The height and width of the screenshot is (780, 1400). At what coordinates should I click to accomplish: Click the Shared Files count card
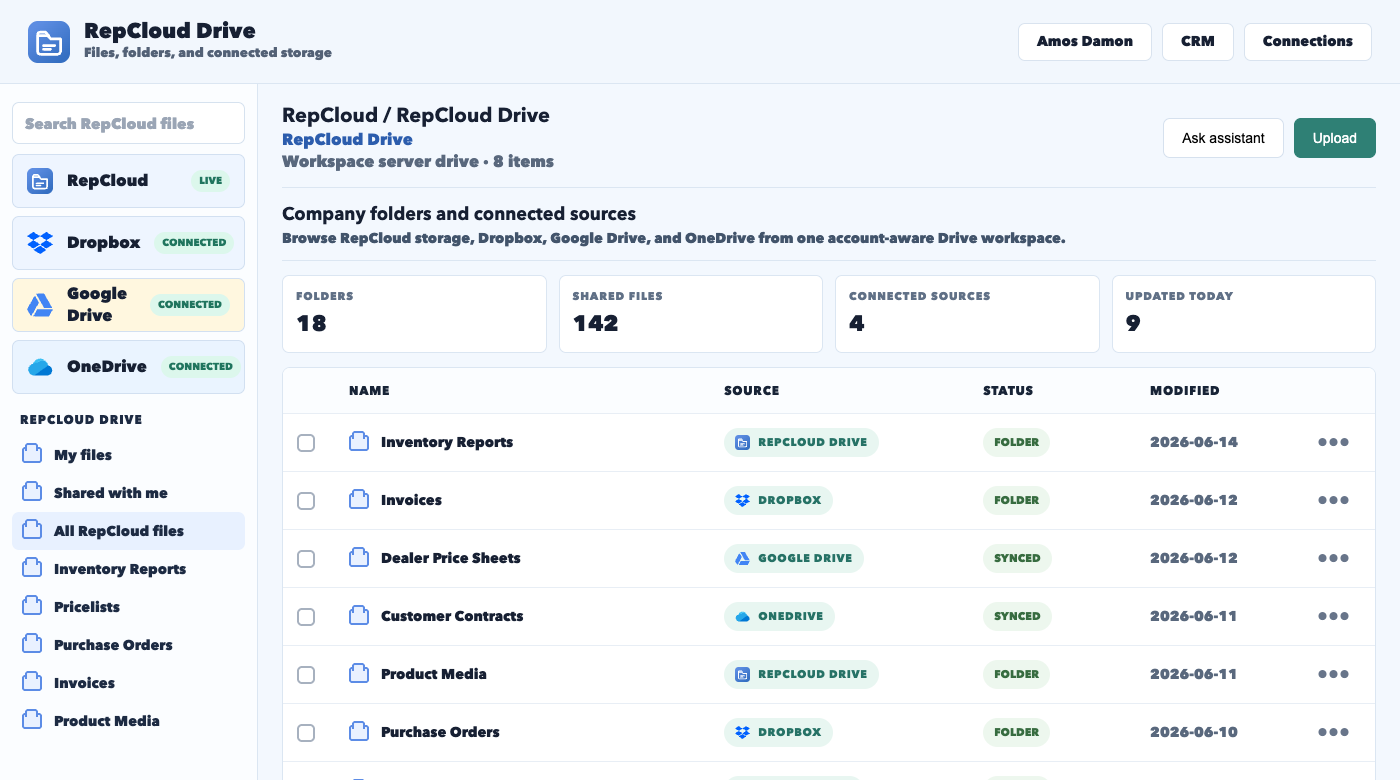point(691,314)
